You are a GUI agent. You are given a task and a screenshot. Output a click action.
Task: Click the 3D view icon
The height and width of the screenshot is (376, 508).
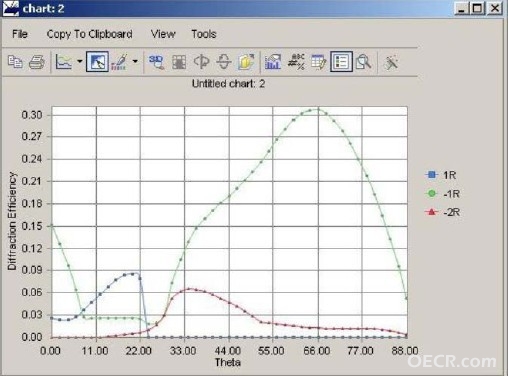(x=156, y=62)
